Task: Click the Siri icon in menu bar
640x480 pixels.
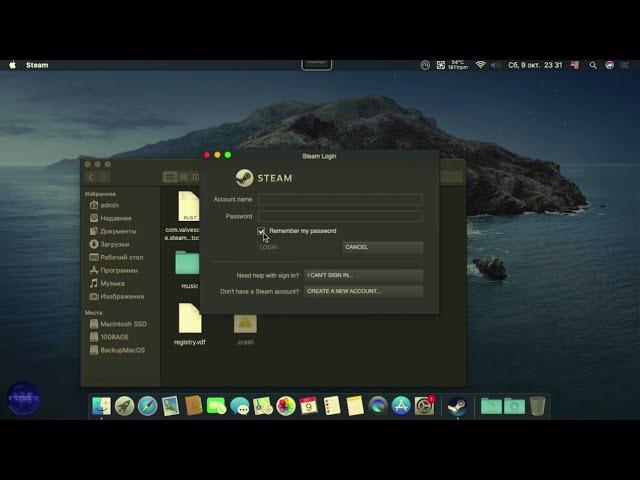Action: 609,65
